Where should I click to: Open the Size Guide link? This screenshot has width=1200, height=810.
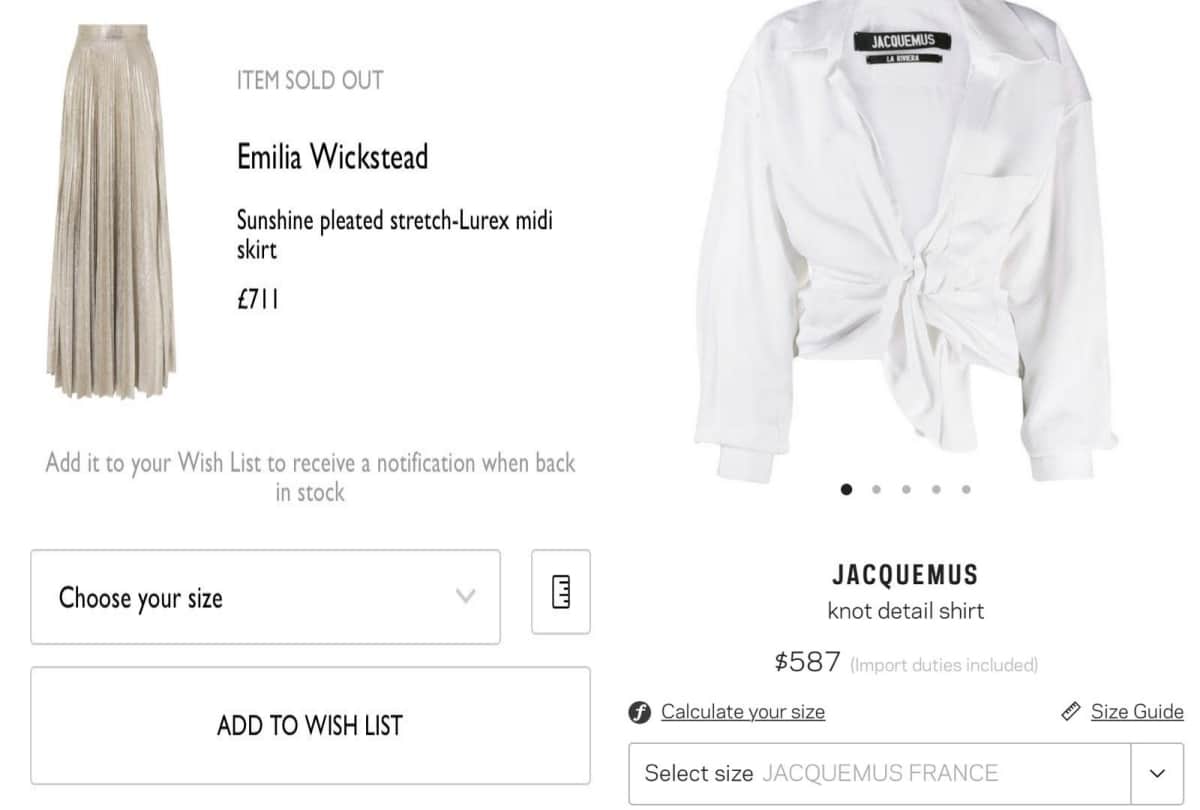point(1137,711)
